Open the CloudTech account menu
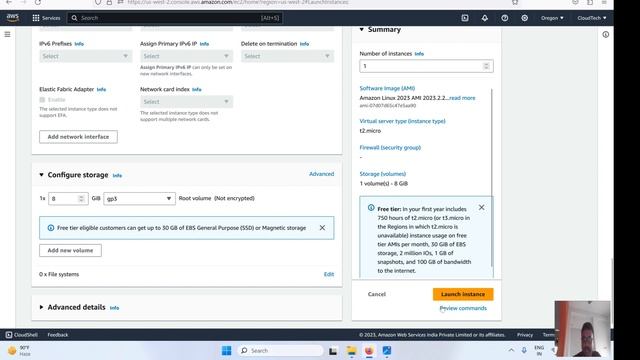This screenshot has width=640, height=360. (591, 18)
